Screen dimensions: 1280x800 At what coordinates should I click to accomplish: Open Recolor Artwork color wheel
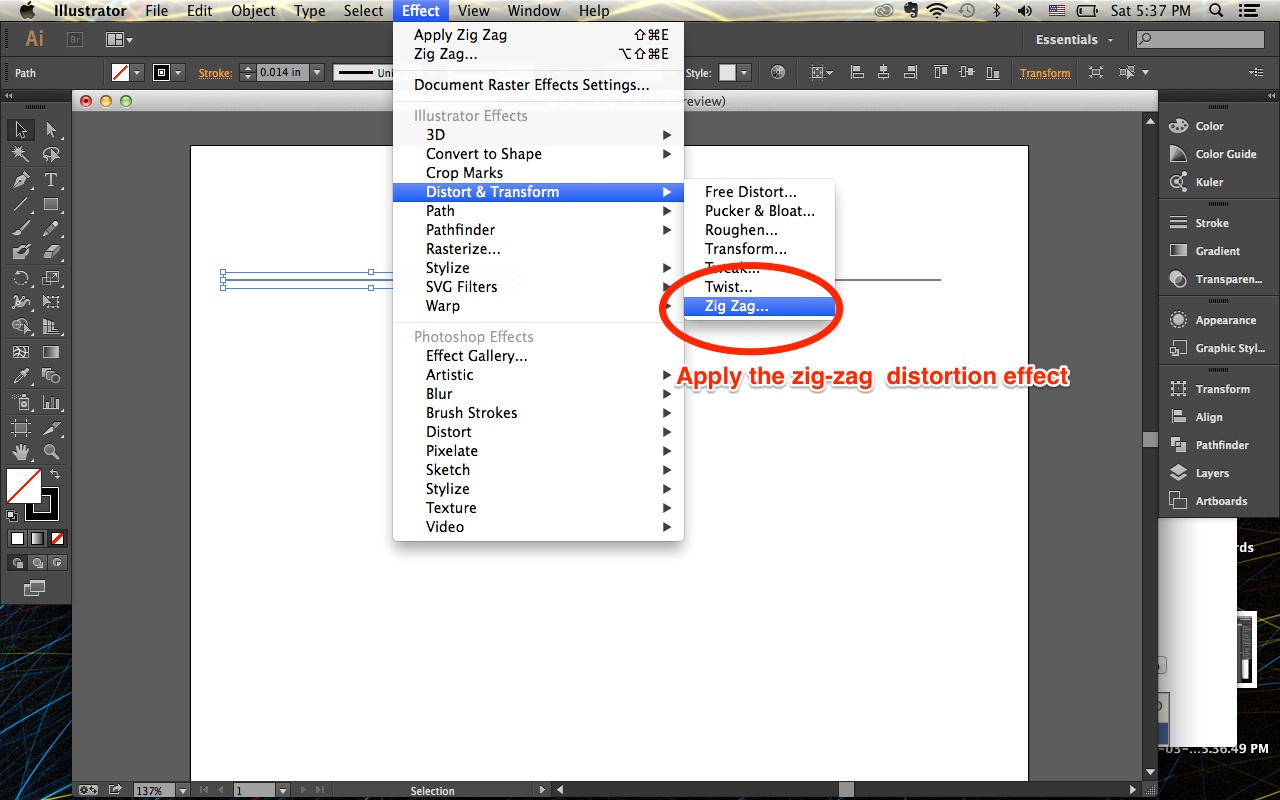tap(778, 73)
